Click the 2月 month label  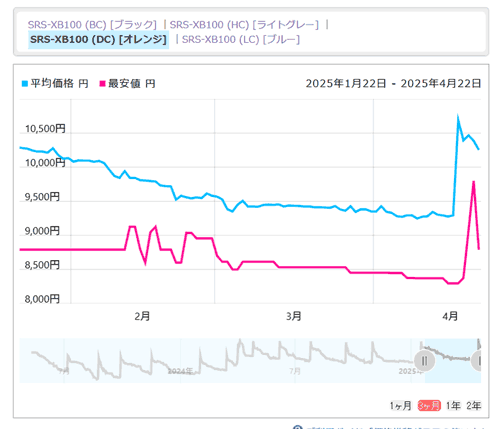tap(142, 316)
